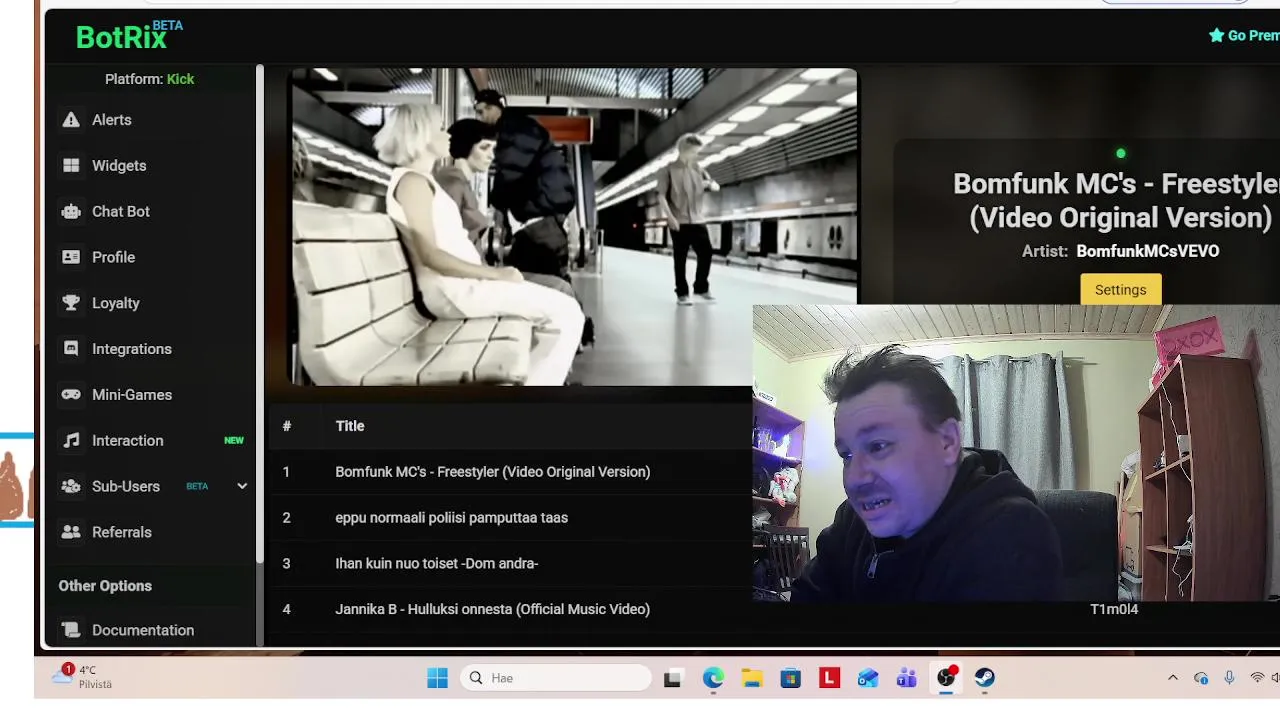Click the Profile card icon in sidebar
The image size is (1280, 720).
pos(71,257)
